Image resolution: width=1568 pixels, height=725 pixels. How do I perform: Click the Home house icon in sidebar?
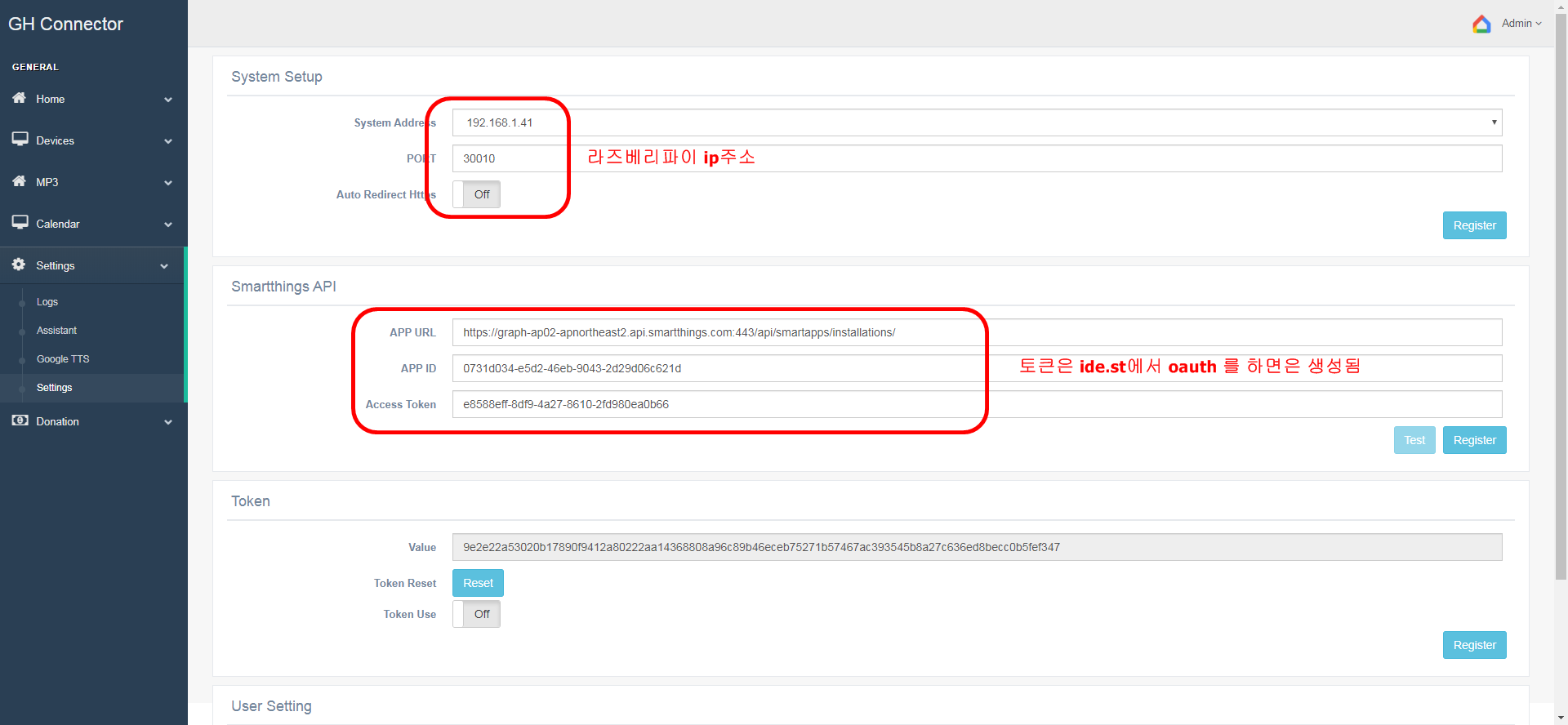point(19,98)
